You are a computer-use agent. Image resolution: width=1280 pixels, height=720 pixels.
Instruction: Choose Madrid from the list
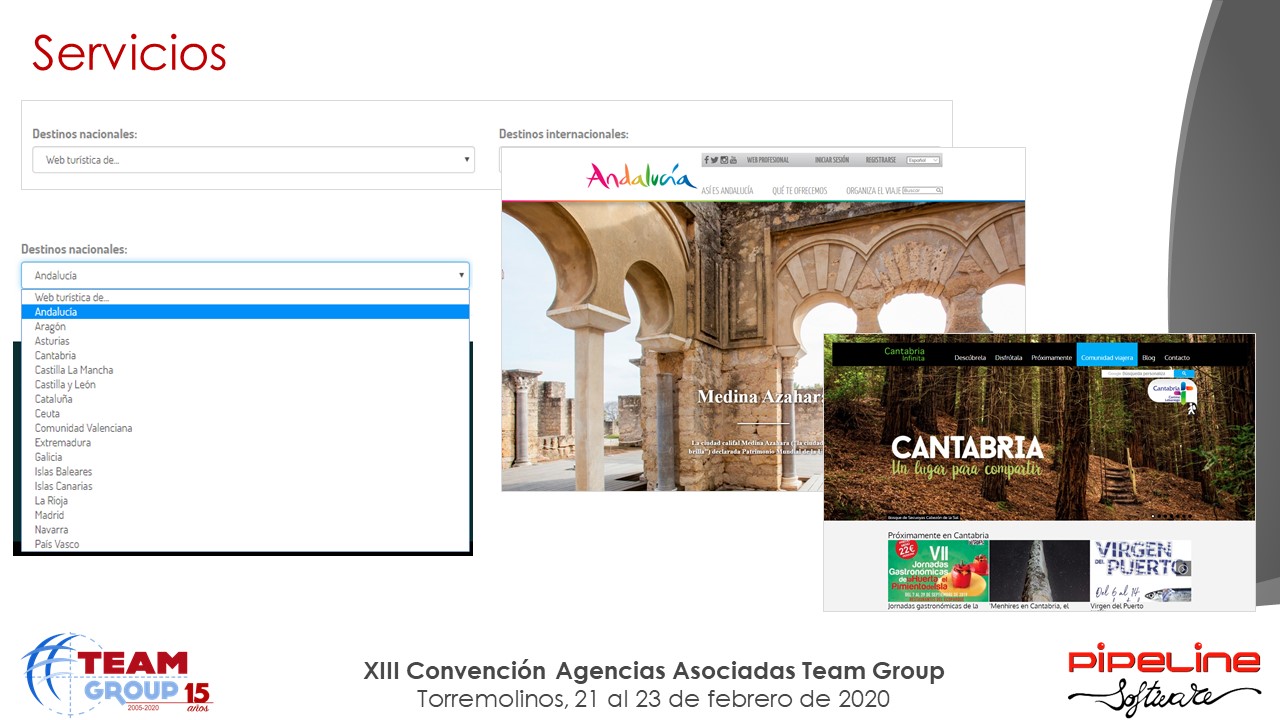tap(245, 515)
